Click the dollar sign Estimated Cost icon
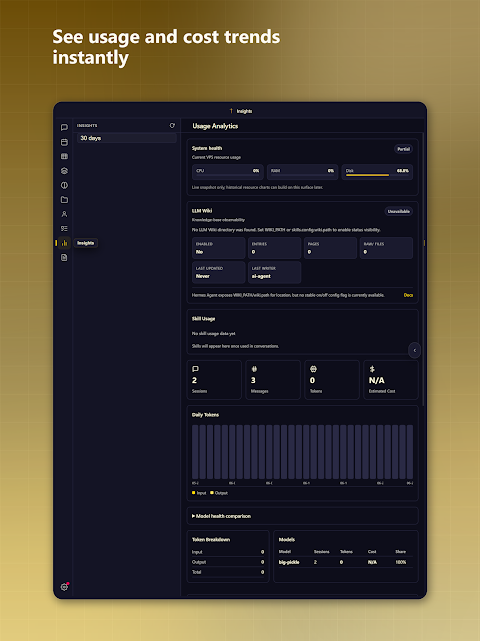Image resolution: width=480 pixels, height=641 pixels. point(372,369)
